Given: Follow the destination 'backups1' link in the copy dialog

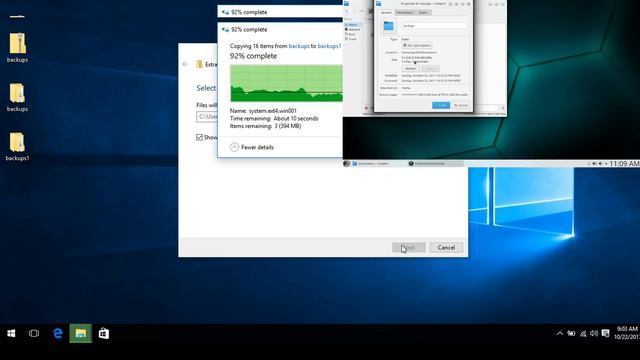Looking at the screenshot, I should coord(329,46).
